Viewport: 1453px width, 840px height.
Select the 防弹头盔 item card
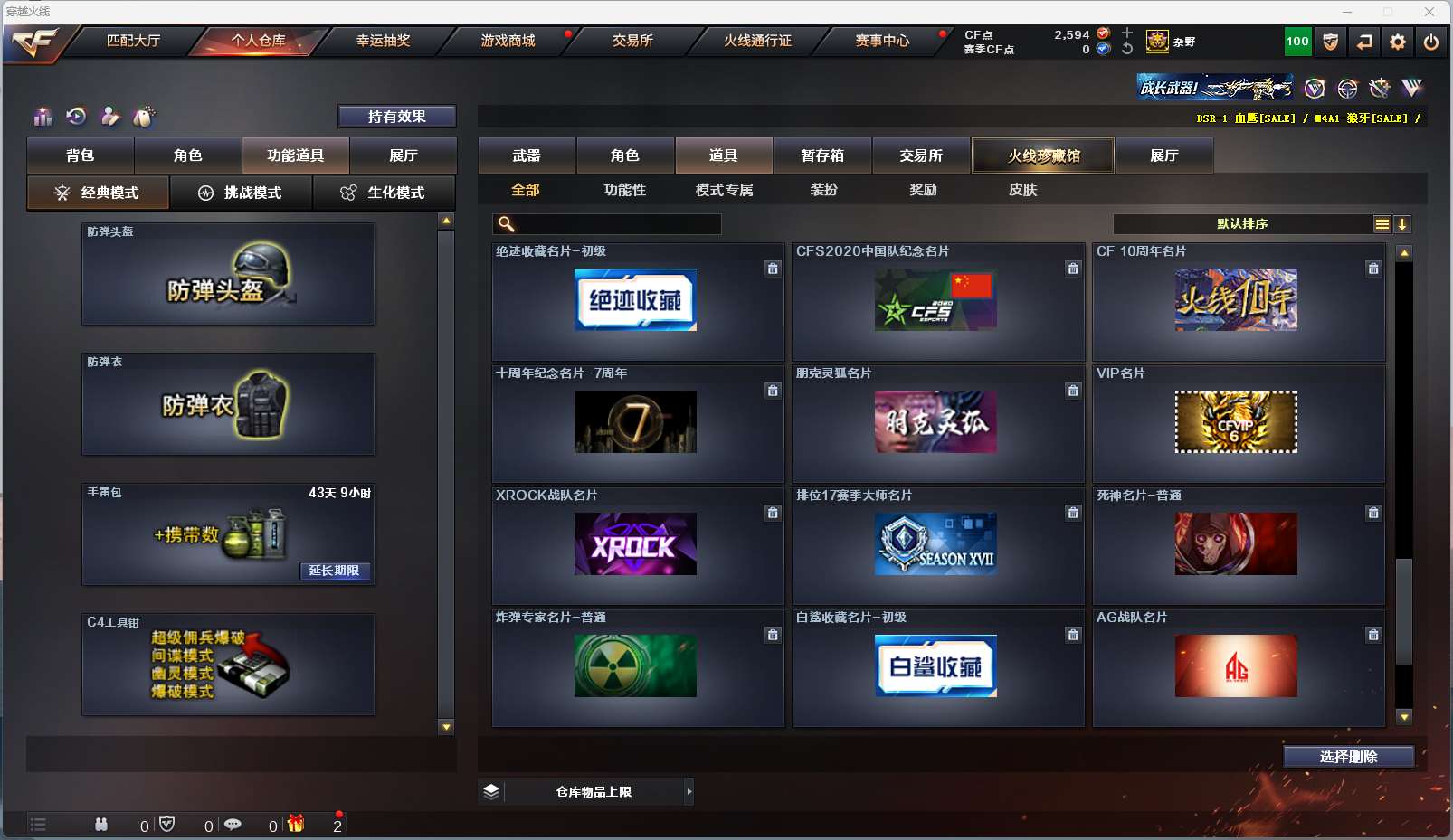(x=228, y=274)
